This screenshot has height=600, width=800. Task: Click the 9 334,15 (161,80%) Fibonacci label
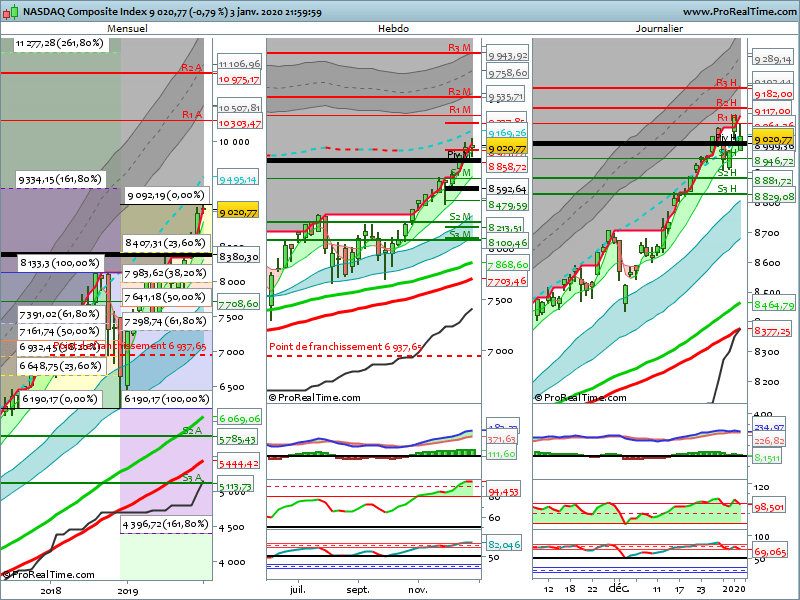[x=60, y=179]
